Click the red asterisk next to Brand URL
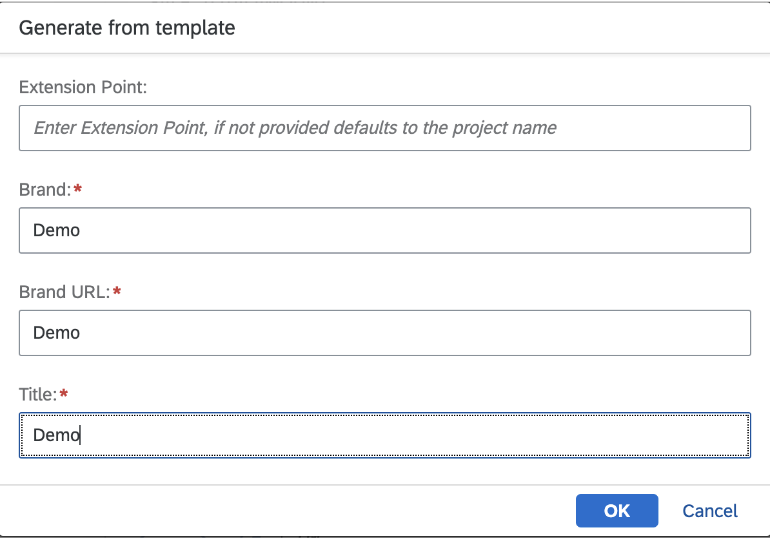Viewport: 774px width, 540px height. tap(116, 291)
